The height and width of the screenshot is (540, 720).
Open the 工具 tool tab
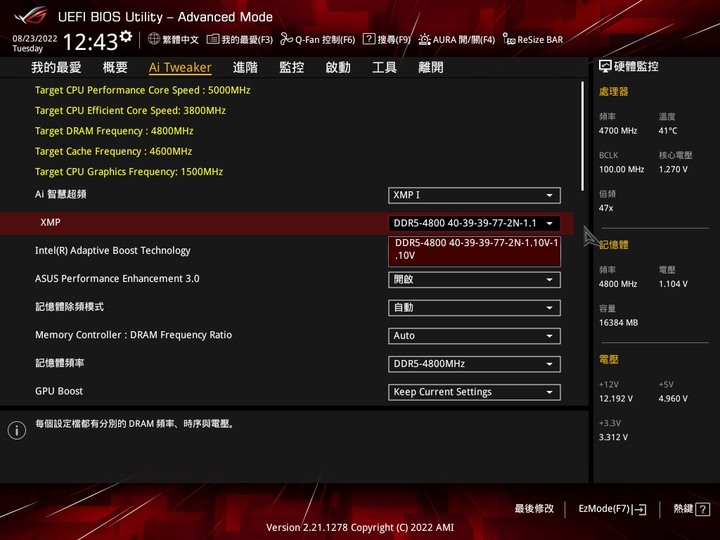(x=384, y=68)
